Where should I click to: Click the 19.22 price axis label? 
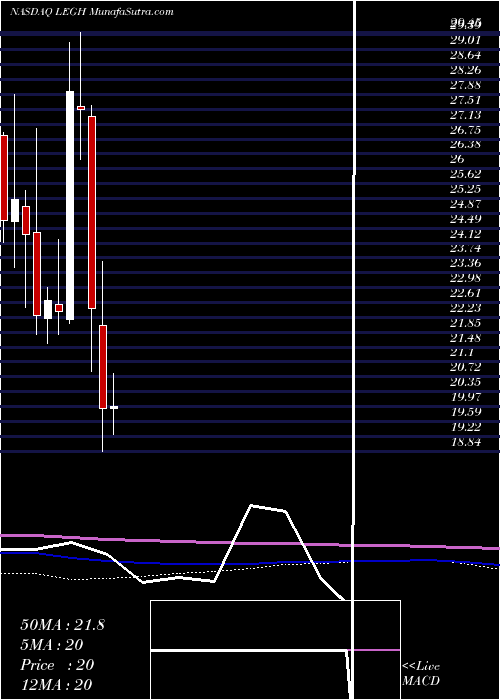click(465, 426)
